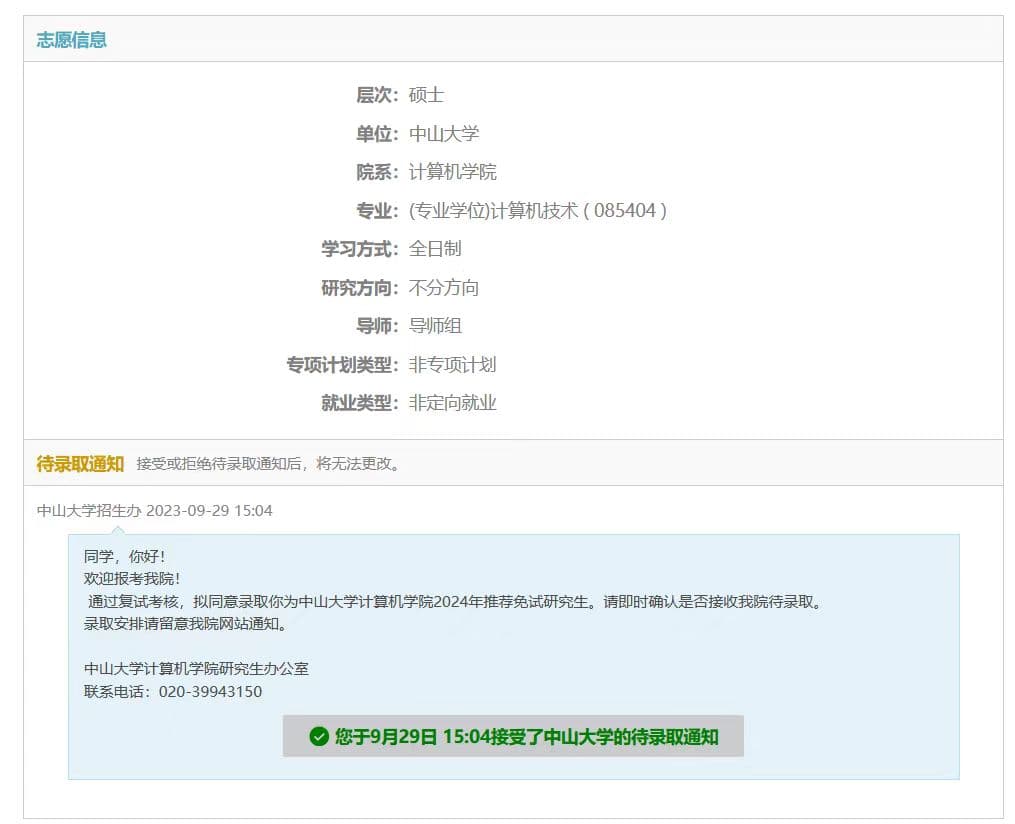Viewport: 1015px width, 824px height.
Task: Click the accepted 待录取通知 confirmation banner
Action: (x=513, y=737)
